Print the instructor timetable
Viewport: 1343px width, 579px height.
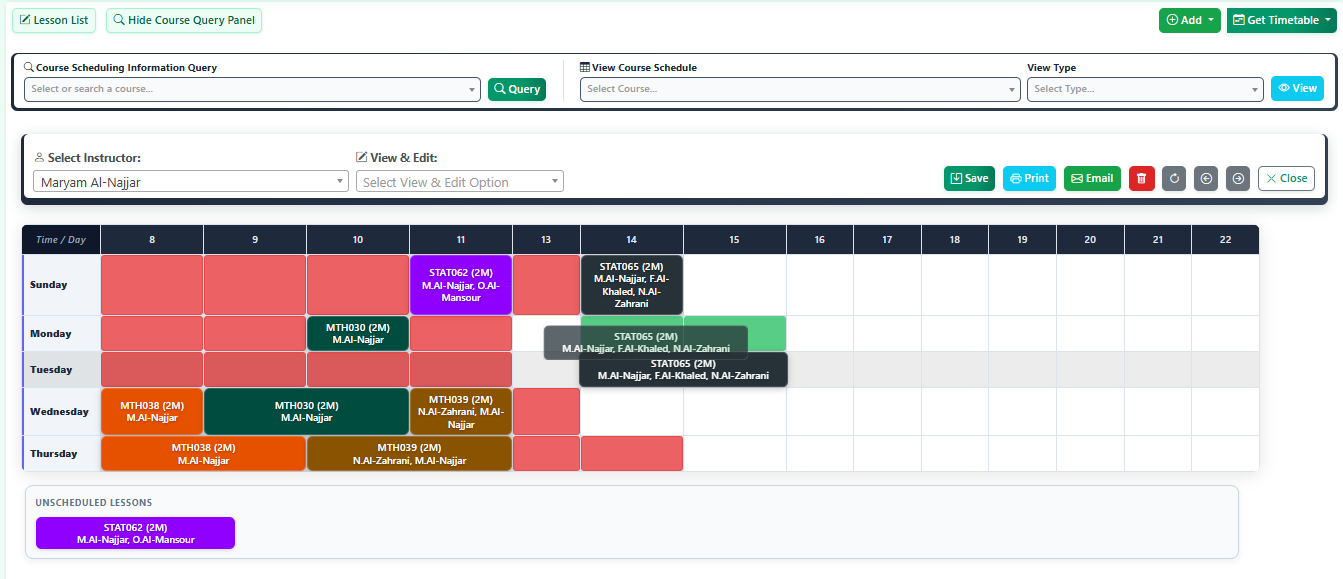pos(1029,178)
